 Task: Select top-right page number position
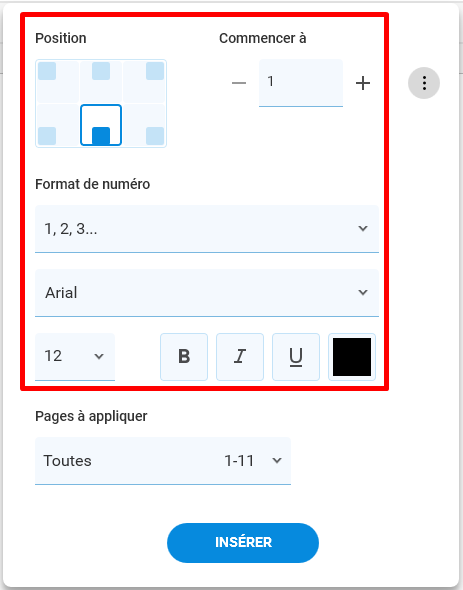tap(144, 82)
